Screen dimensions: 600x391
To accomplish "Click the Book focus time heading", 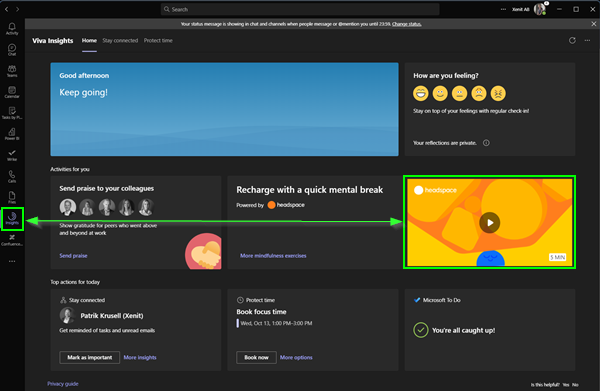I will (x=261, y=312).
